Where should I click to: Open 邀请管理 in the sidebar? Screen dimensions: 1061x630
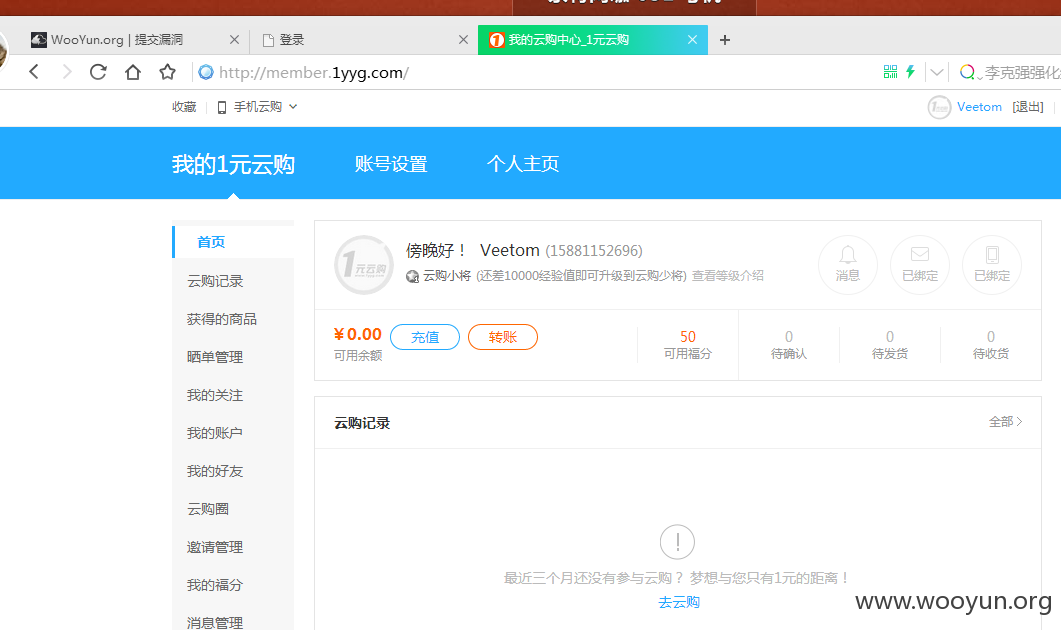tap(215, 547)
